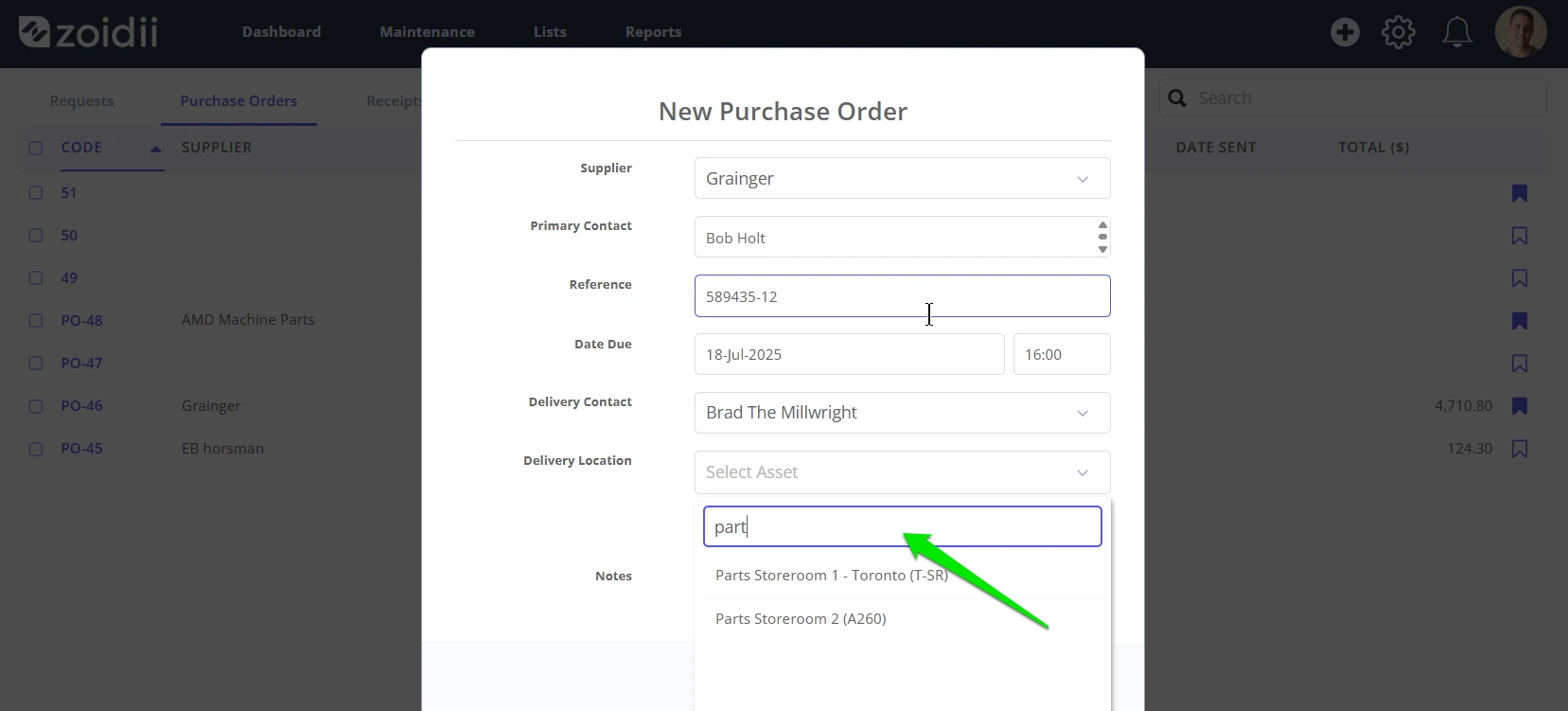Screen dimensions: 1568x711
Task: Select Parts Storeroom 1 - Toronto option
Action: click(902, 576)
